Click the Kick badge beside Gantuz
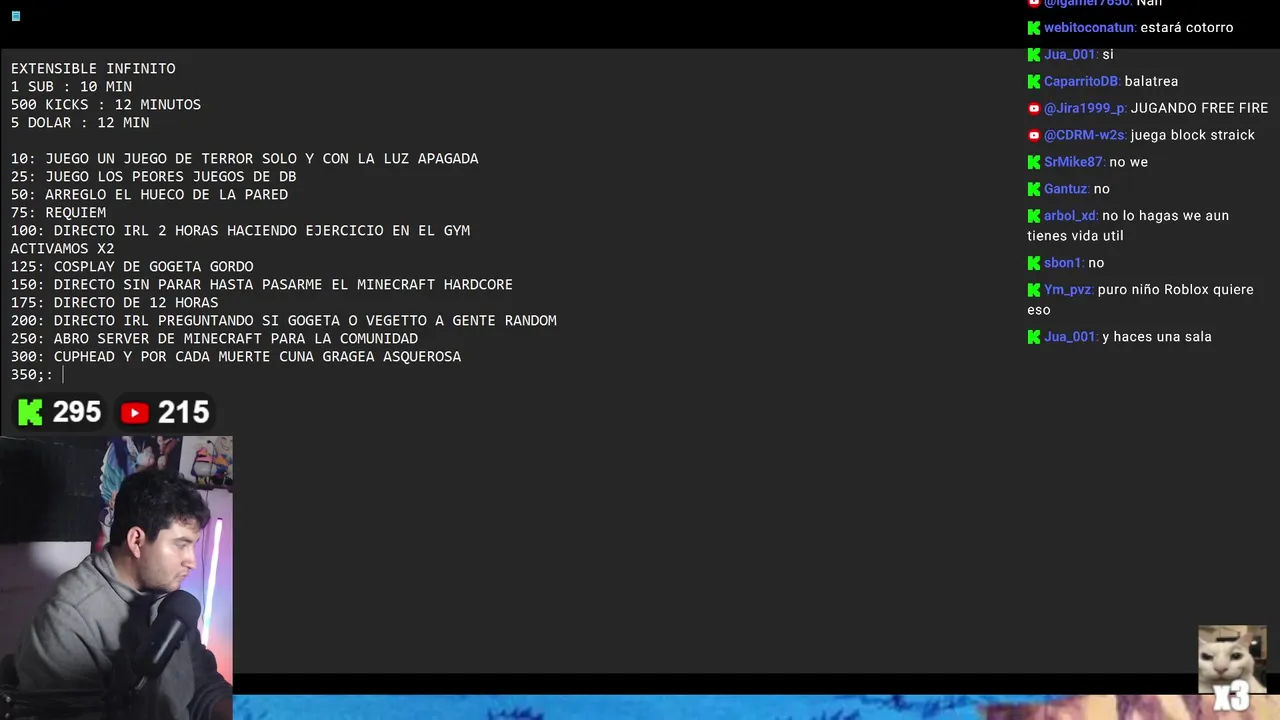The width and height of the screenshot is (1280, 720). pyautogui.click(x=1034, y=190)
